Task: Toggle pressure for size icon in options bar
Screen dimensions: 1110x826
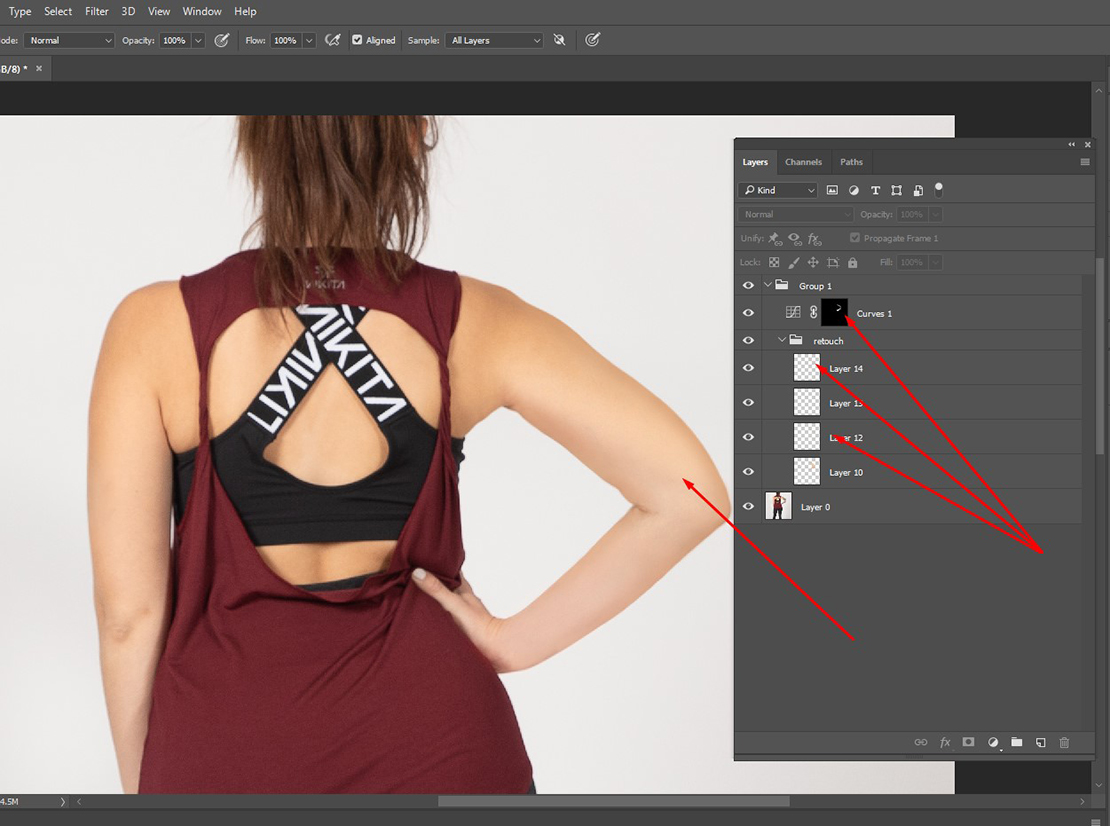Action: (x=593, y=40)
